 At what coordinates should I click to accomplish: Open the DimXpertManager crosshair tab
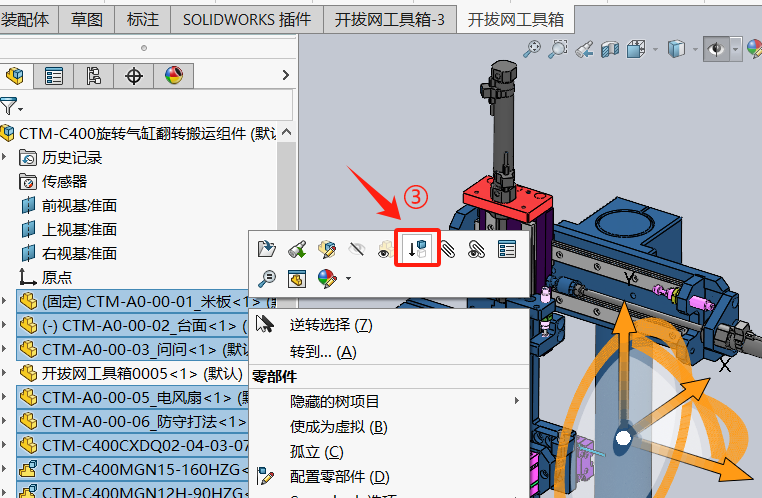coord(134,76)
